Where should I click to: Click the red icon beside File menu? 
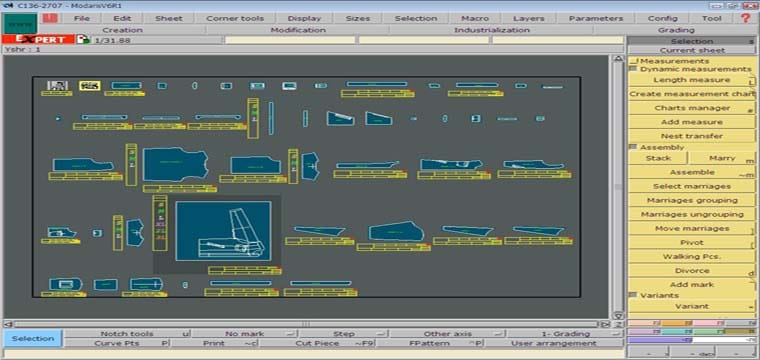click(50, 18)
